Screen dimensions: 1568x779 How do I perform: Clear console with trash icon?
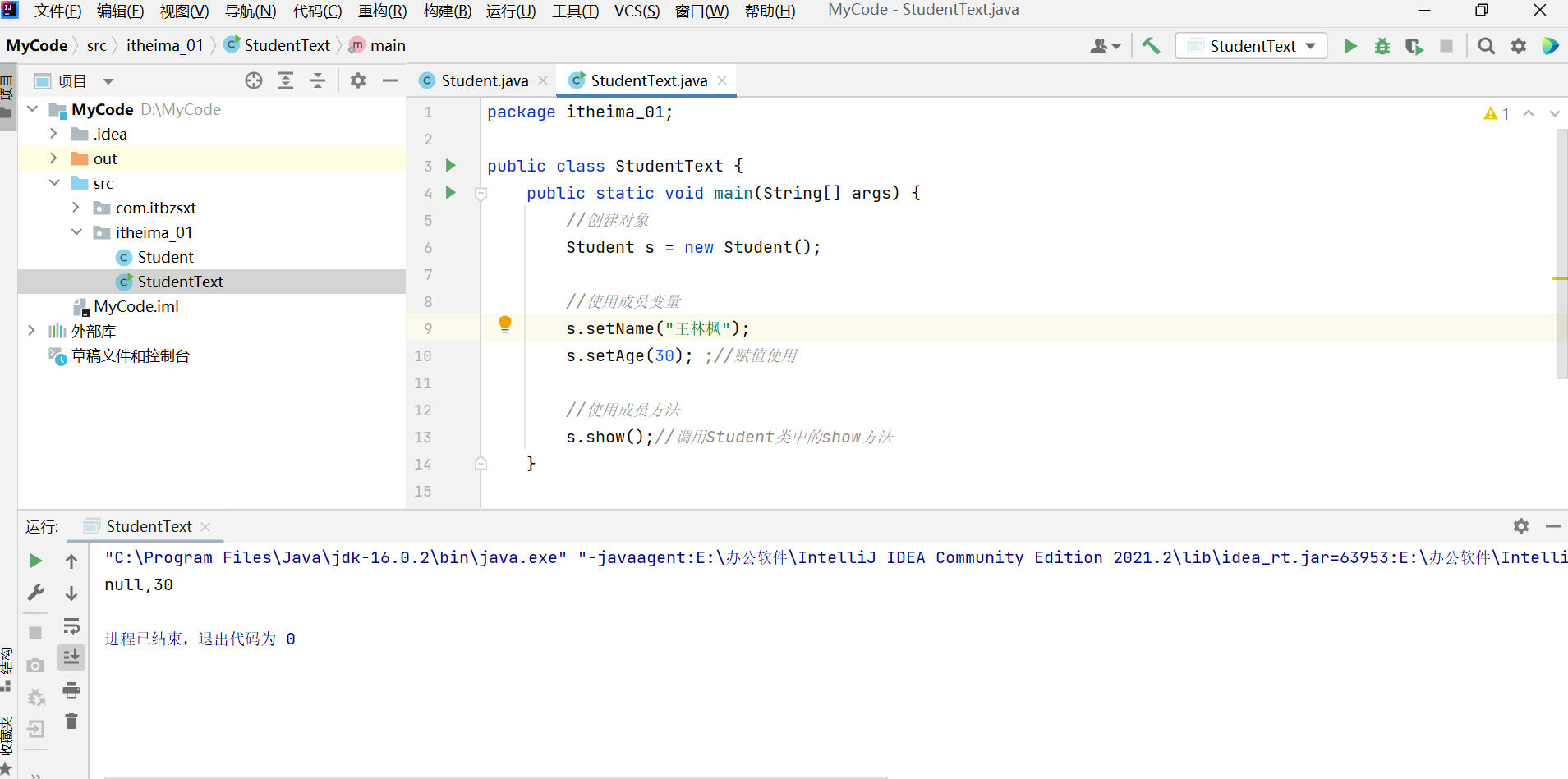pos(71,722)
